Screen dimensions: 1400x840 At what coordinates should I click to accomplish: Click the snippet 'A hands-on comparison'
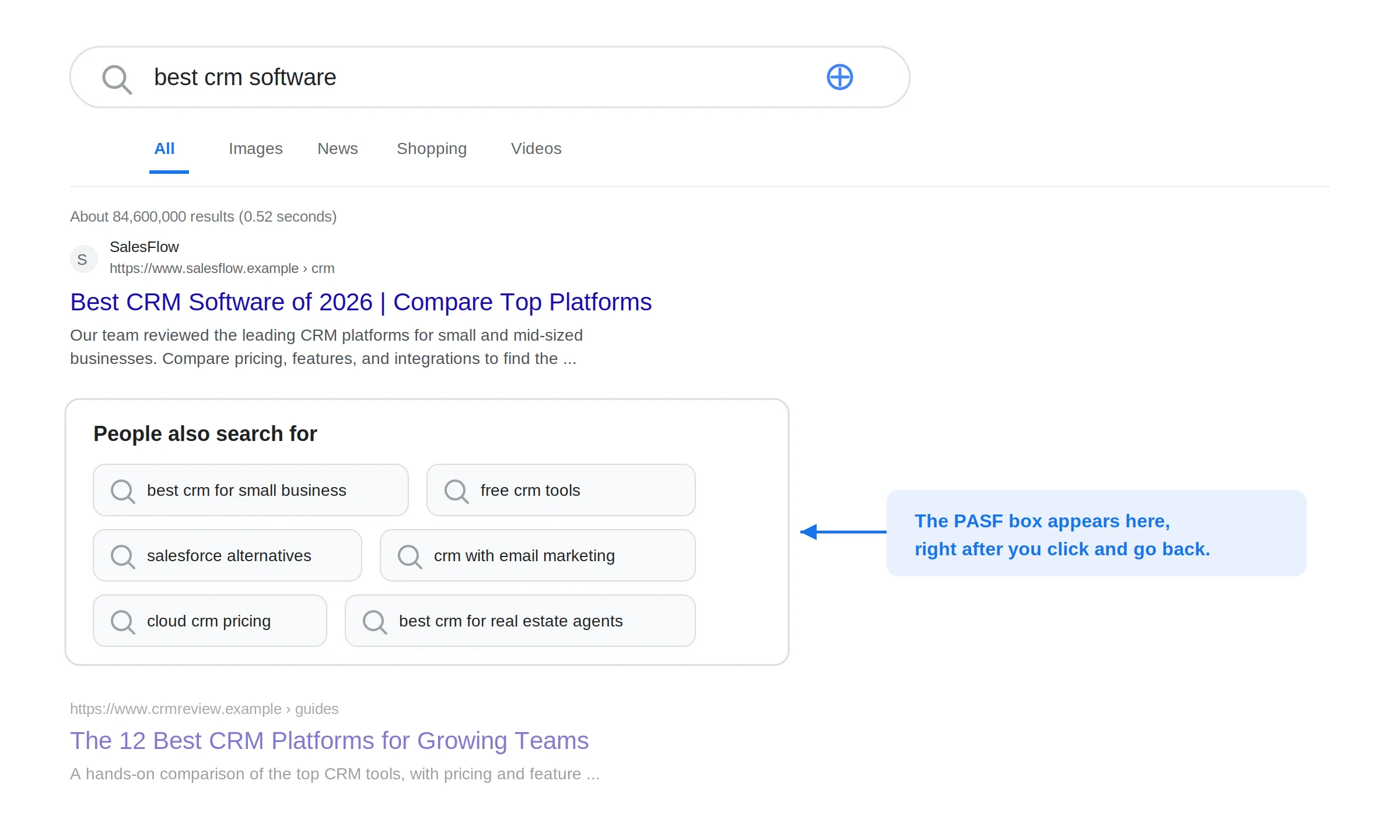(335, 774)
